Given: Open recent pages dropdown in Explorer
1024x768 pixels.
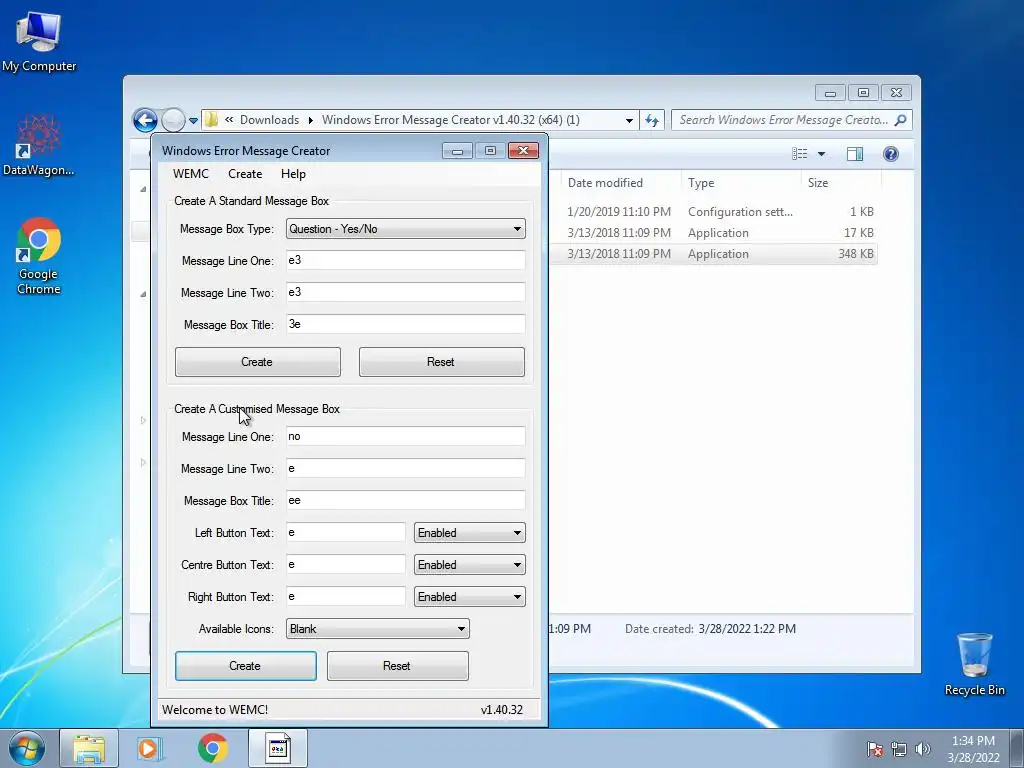Looking at the screenshot, I should [193, 121].
